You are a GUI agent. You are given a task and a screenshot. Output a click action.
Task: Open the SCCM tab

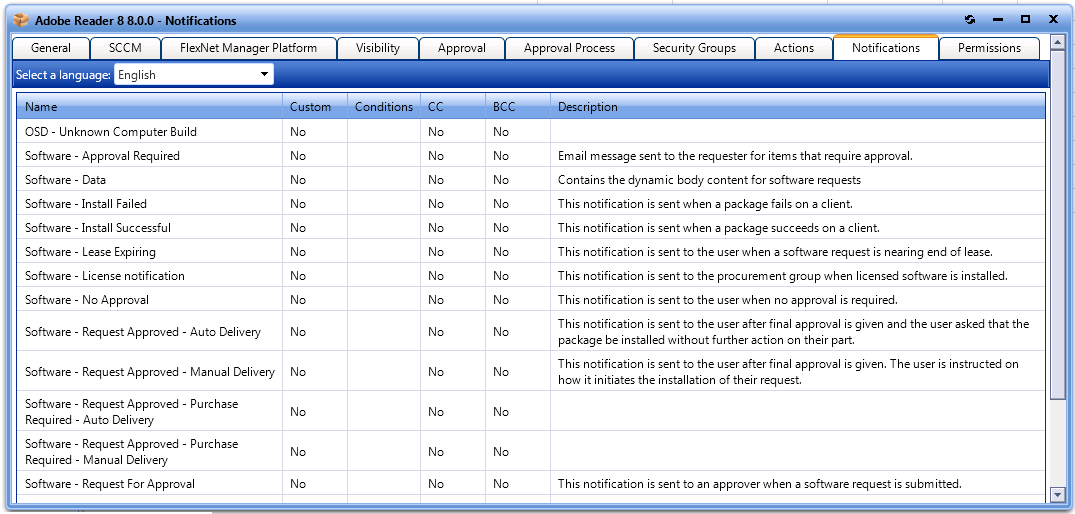[125, 48]
